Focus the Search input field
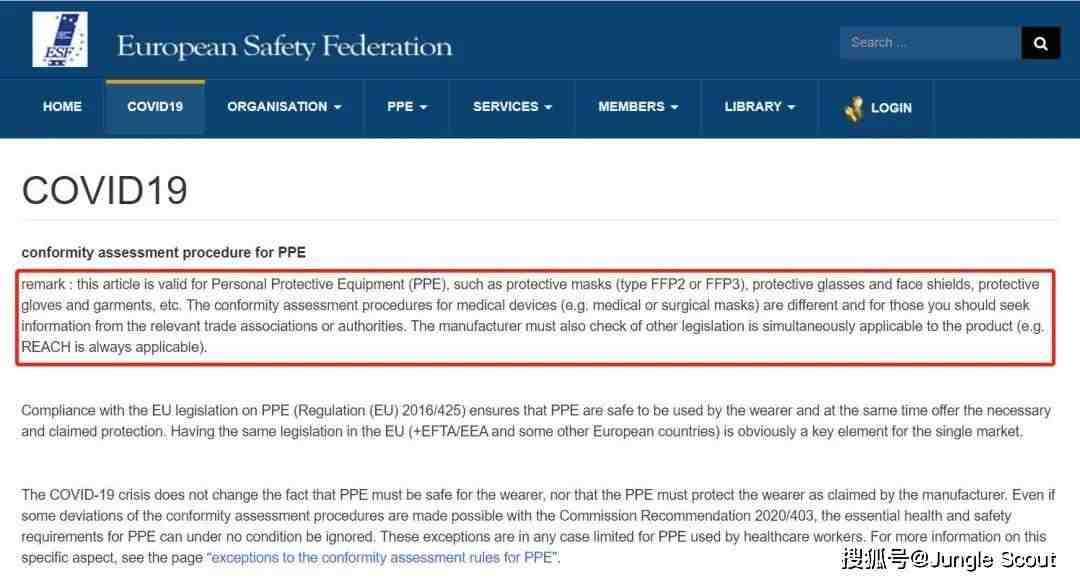 tap(930, 43)
